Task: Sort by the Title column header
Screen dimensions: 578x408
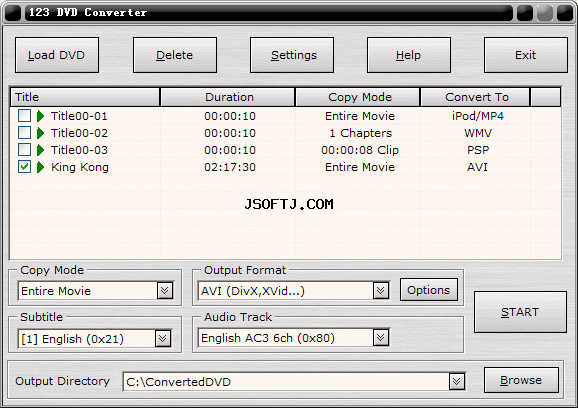Action: click(x=85, y=97)
